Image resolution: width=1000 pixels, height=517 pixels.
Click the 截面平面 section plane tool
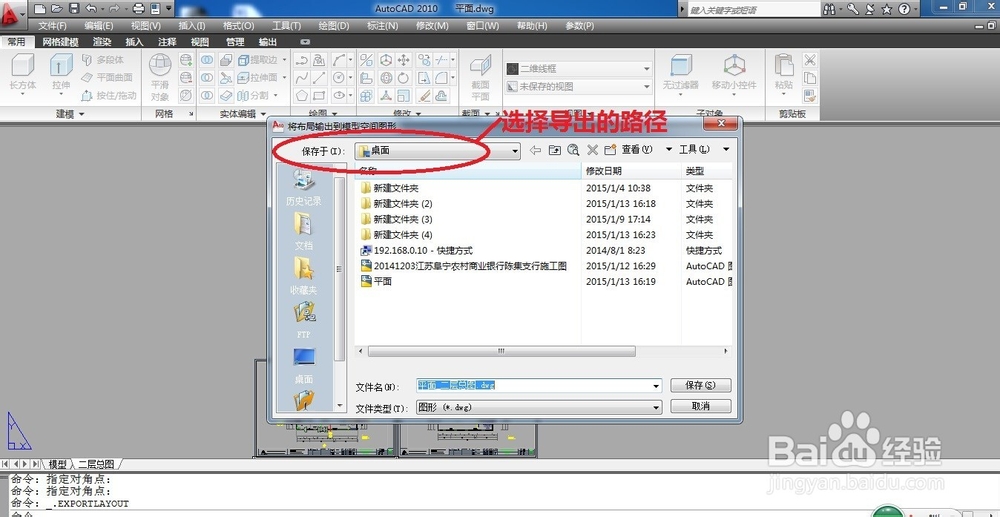[480, 78]
